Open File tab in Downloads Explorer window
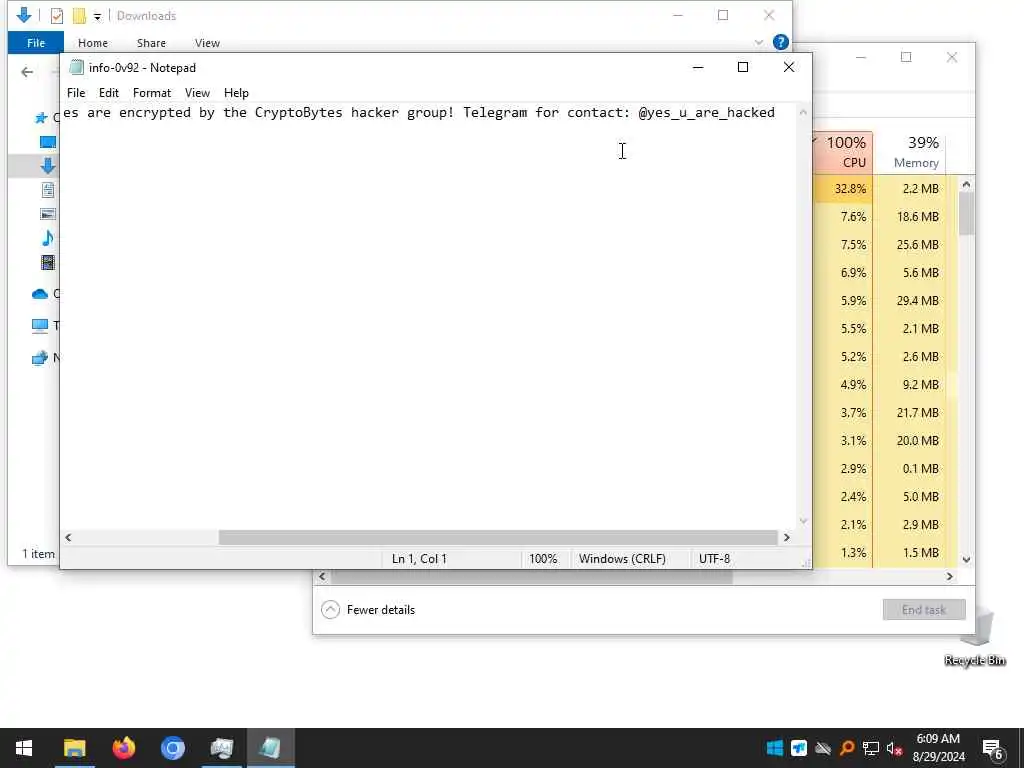The height and width of the screenshot is (768, 1024). point(36,42)
